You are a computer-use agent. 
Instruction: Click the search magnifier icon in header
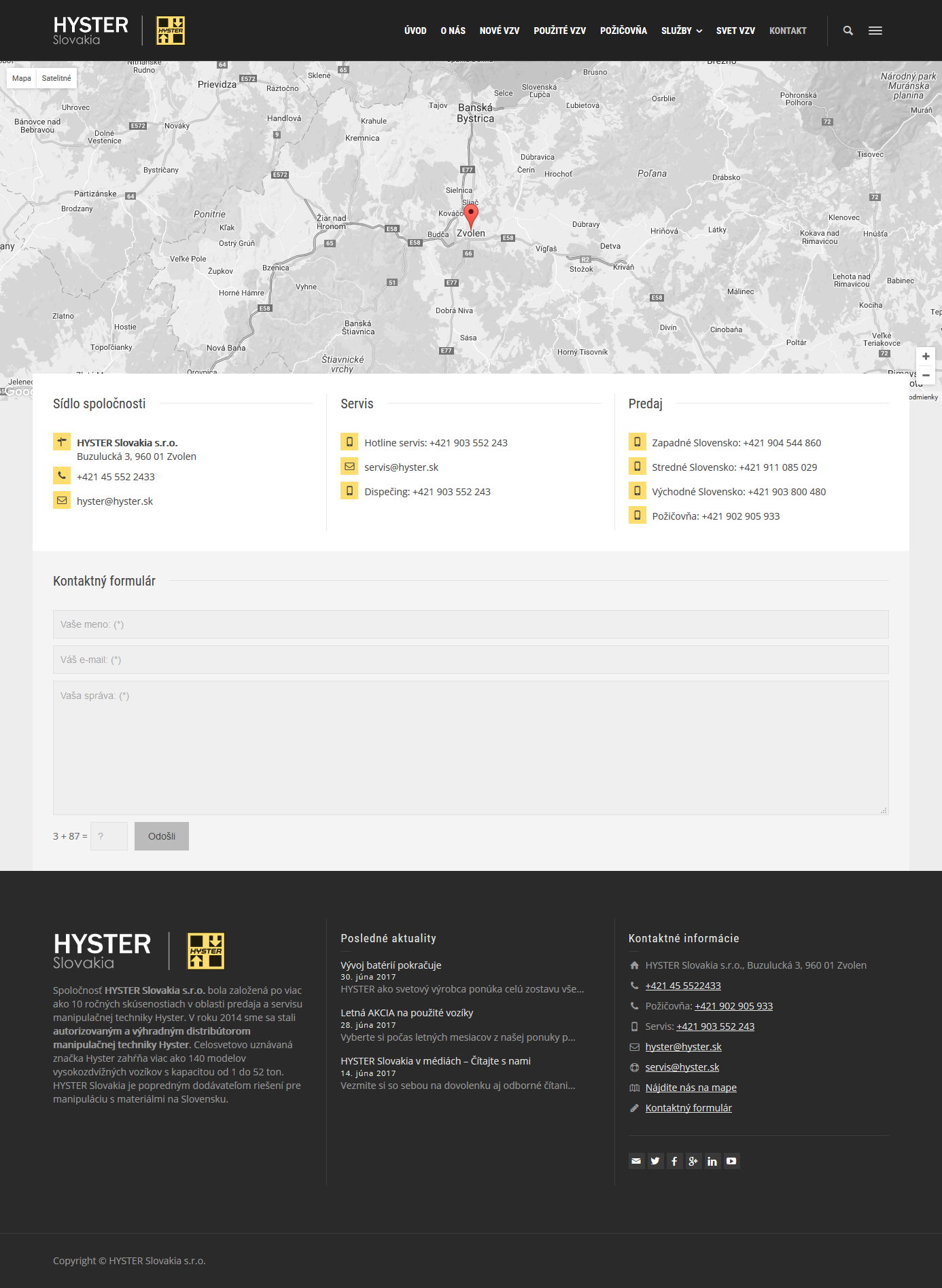pyautogui.click(x=848, y=31)
